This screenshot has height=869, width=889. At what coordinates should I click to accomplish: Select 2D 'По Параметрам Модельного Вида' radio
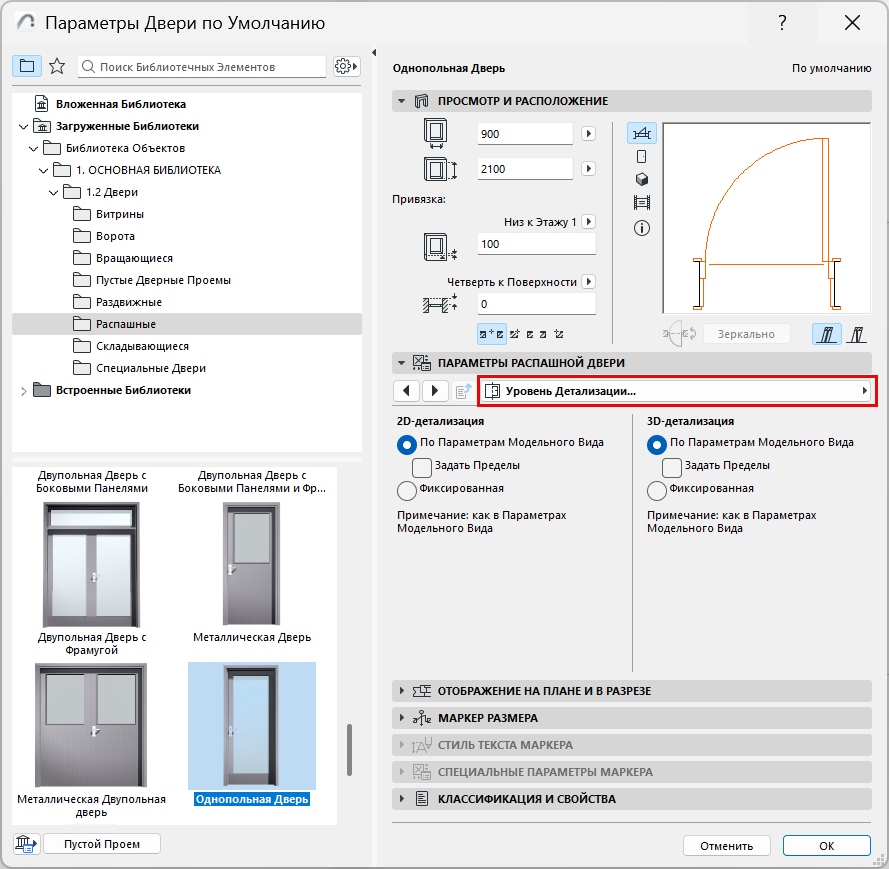pyautogui.click(x=407, y=444)
